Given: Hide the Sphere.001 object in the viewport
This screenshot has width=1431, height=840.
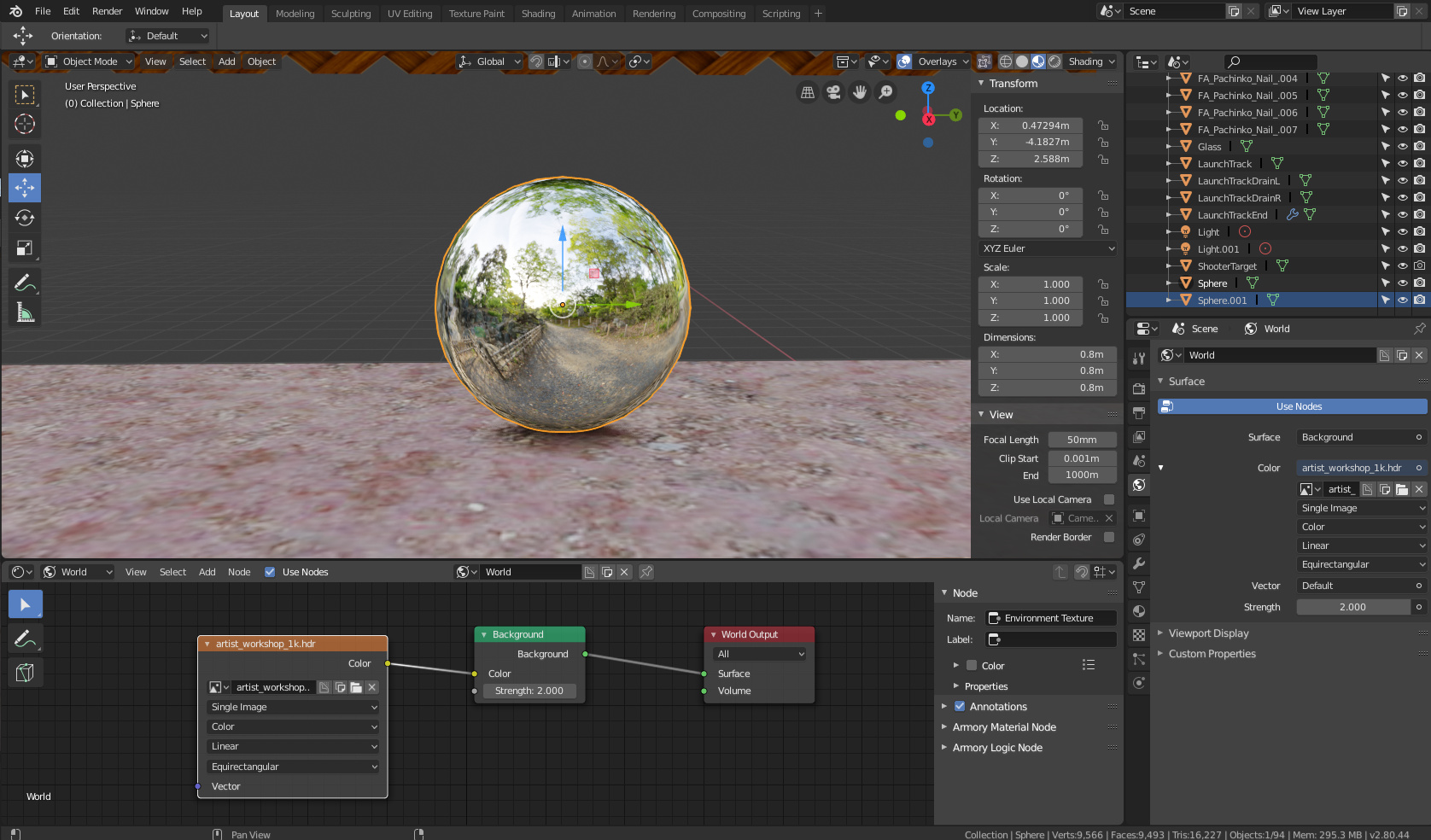Looking at the screenshot, I should (x=1402, y=300).
